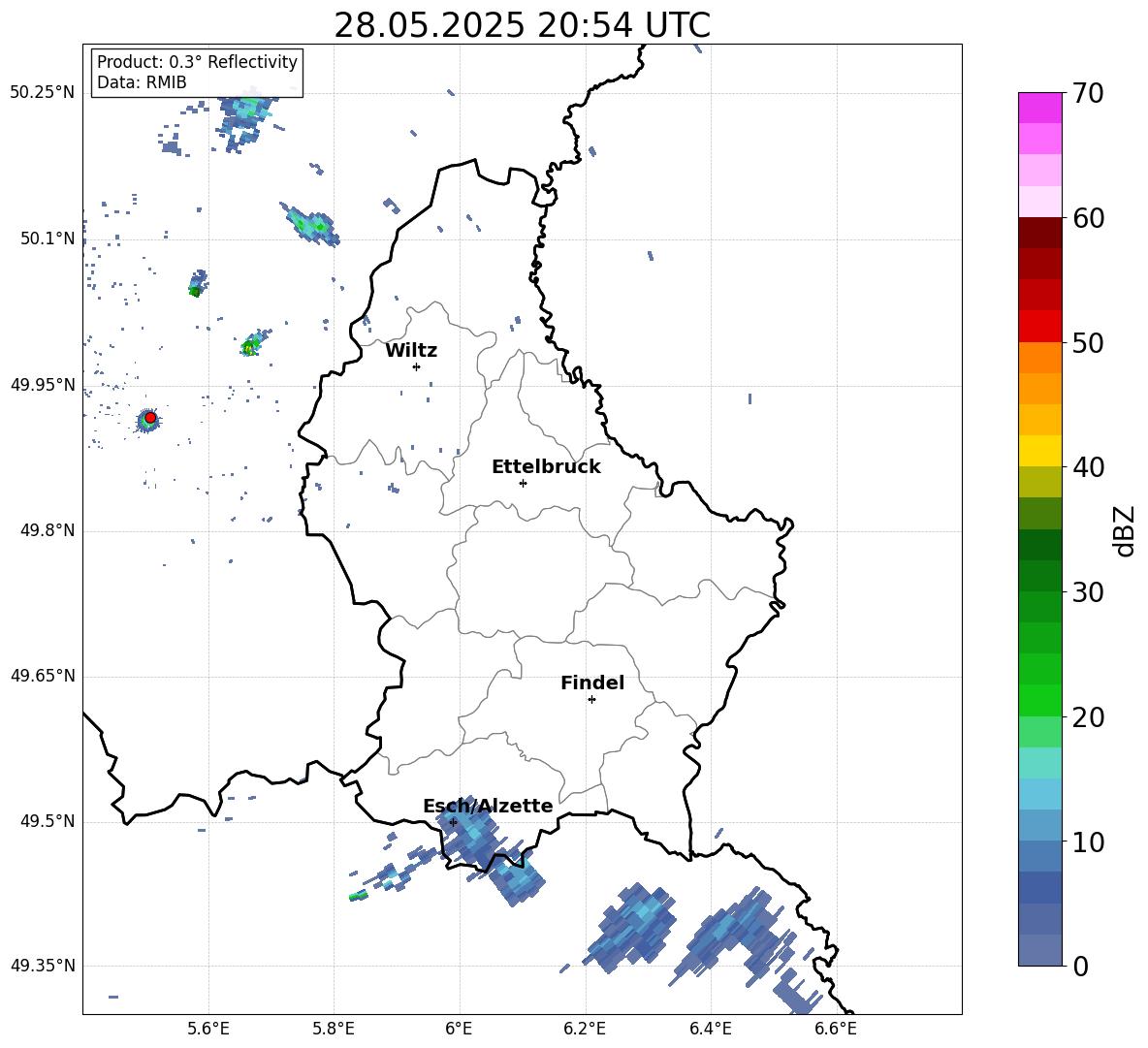Click the echo cell near 50.25°N, 5.65°E

pos(244,121)
